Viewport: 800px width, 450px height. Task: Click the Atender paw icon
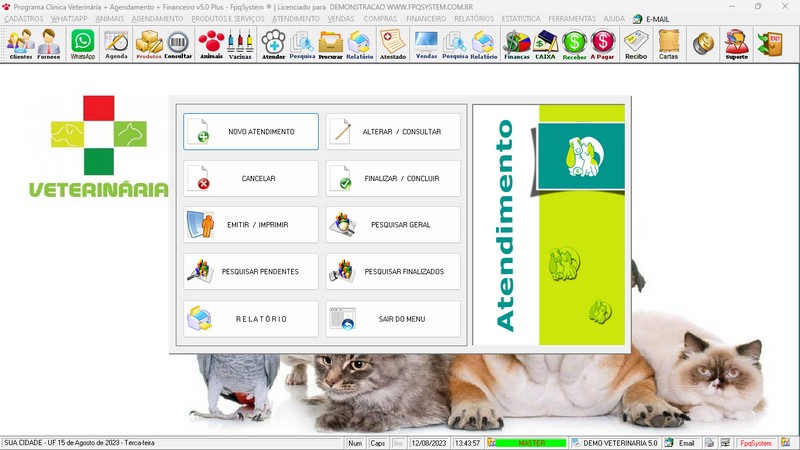(273, 44)
